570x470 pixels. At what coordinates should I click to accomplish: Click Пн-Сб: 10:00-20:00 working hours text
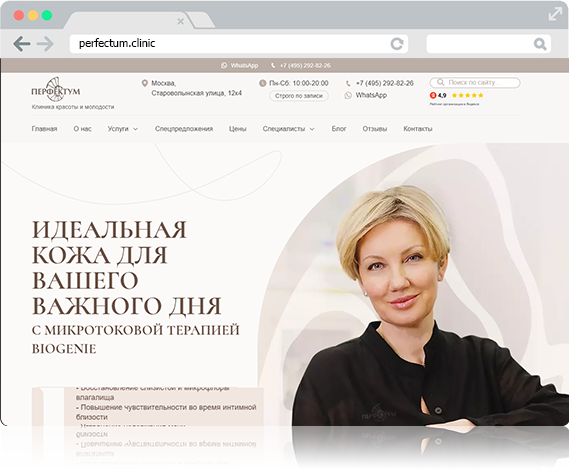coord(299,83)
